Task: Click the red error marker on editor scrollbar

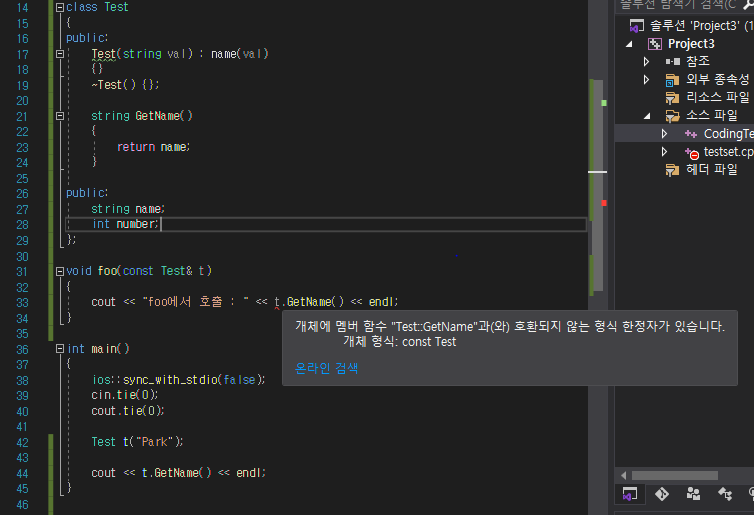Action: pyautogui.click(x=604, y=203)
